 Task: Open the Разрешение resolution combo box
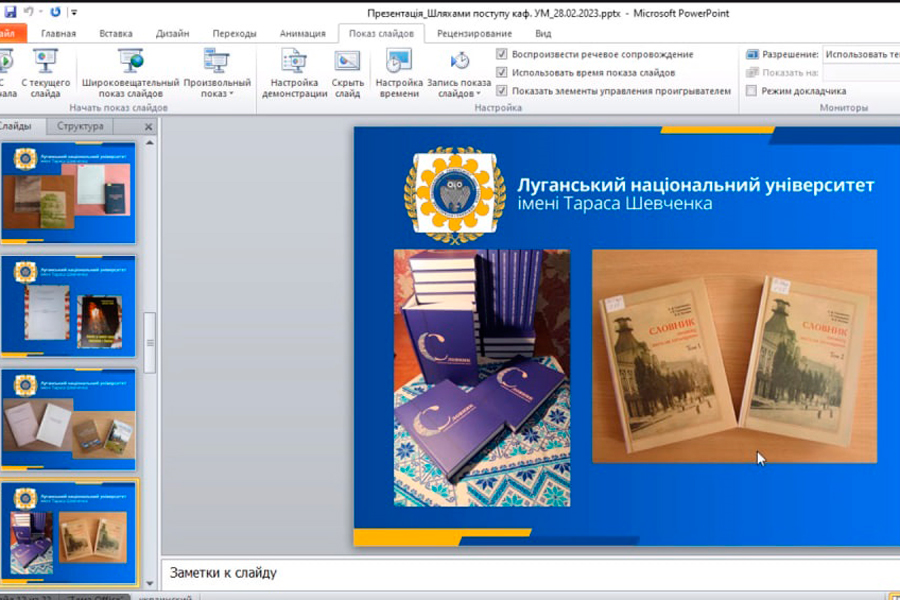point(860,54)
